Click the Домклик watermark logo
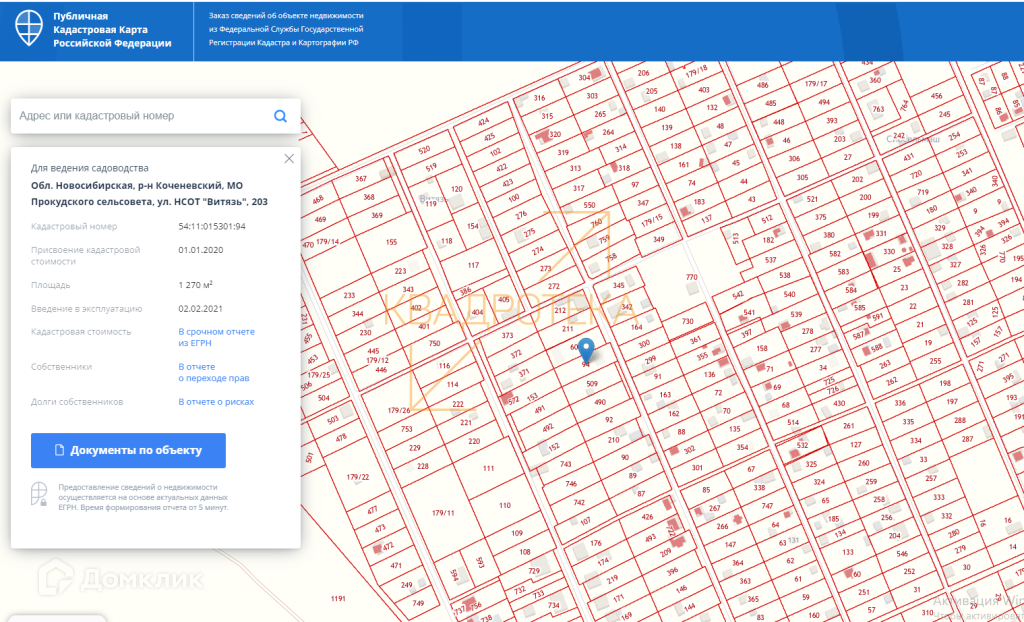1024x622 pixels. tap(120, 578)
